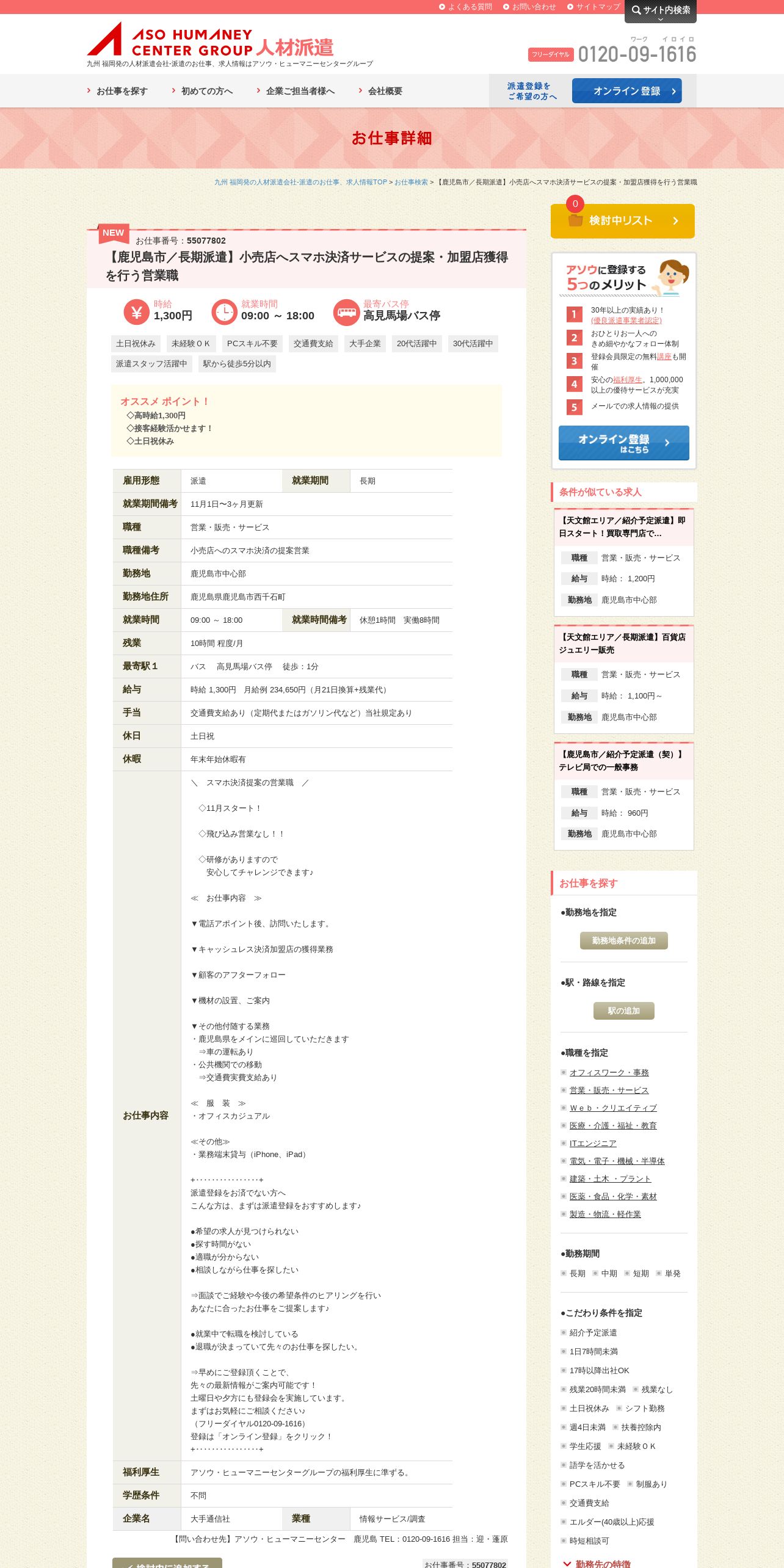
Task: Open the 検討中リスト button
Action: (x=623, y=221)
